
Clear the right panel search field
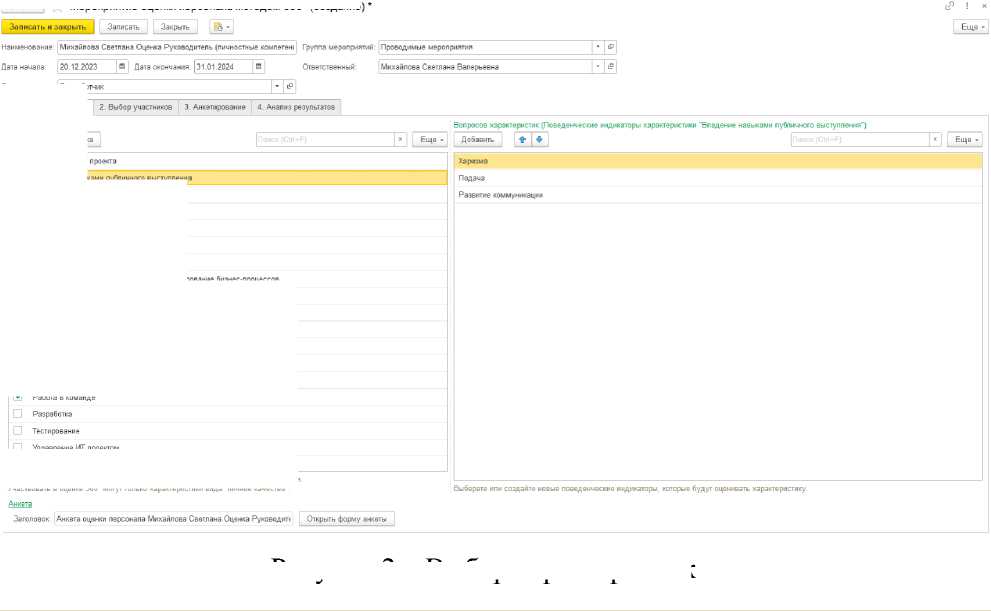[x=936, y=140]
